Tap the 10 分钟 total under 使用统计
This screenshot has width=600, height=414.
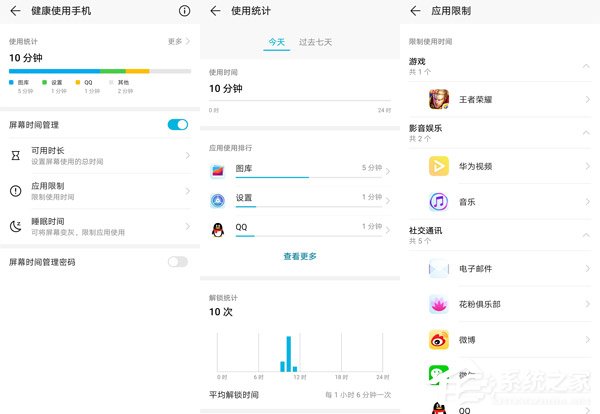(26, 58)
